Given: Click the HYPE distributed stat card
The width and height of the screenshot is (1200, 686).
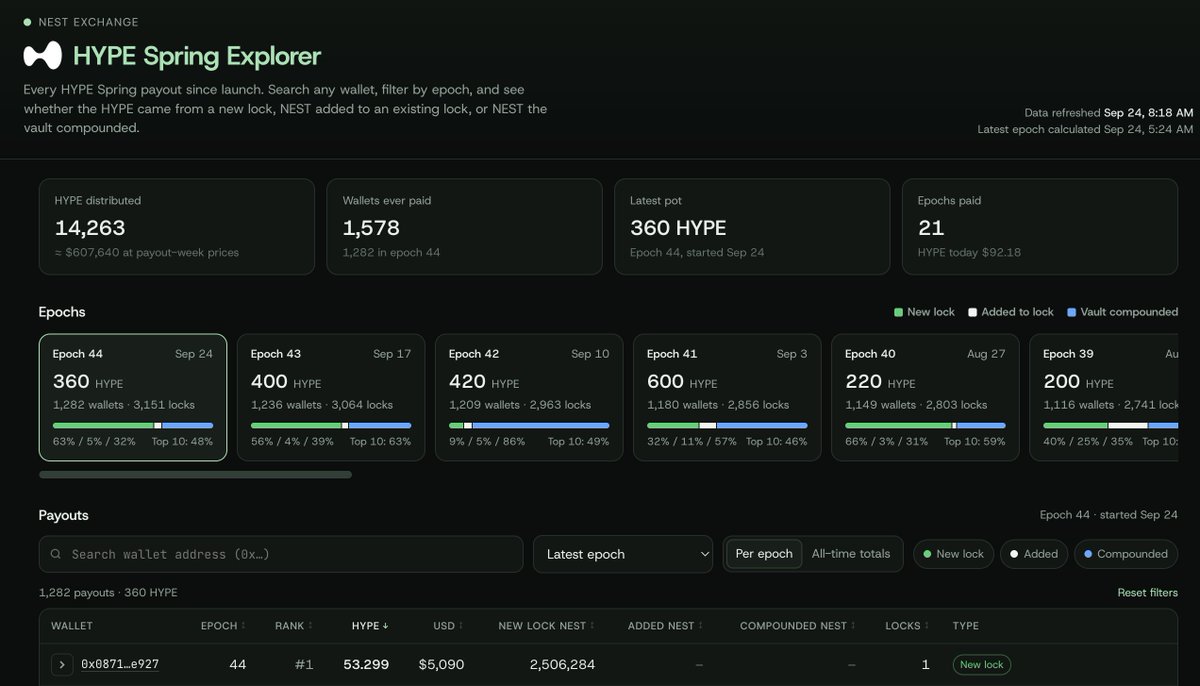Looking at the screenshot, I should 176,227.
